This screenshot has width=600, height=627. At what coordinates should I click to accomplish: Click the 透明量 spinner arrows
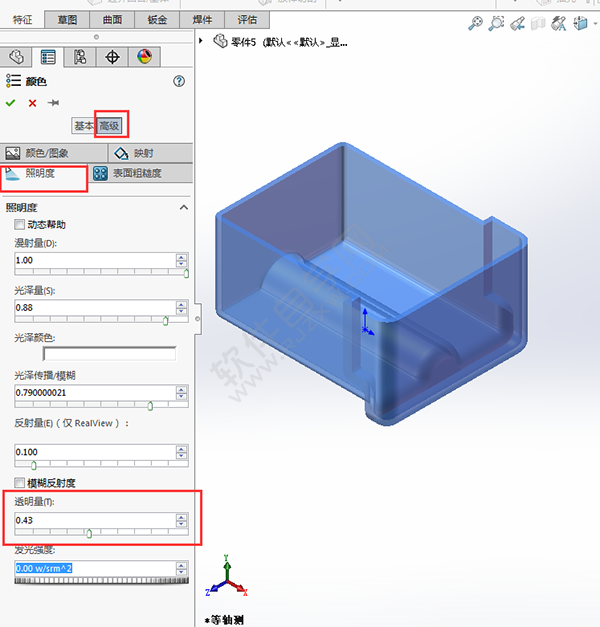[x=181, y=520]
